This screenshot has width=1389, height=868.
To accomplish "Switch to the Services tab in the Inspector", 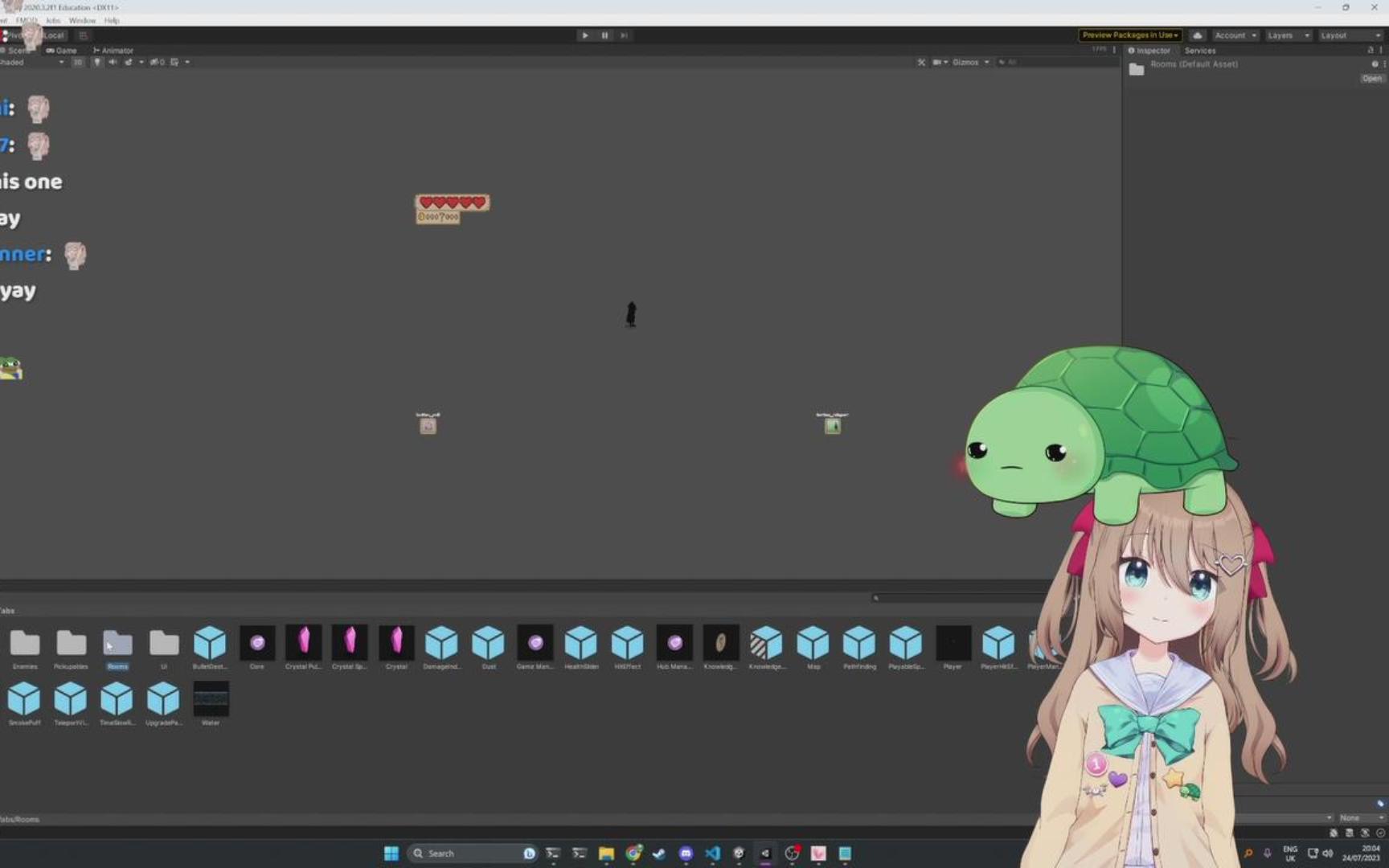I will (x=1199, y=50).
